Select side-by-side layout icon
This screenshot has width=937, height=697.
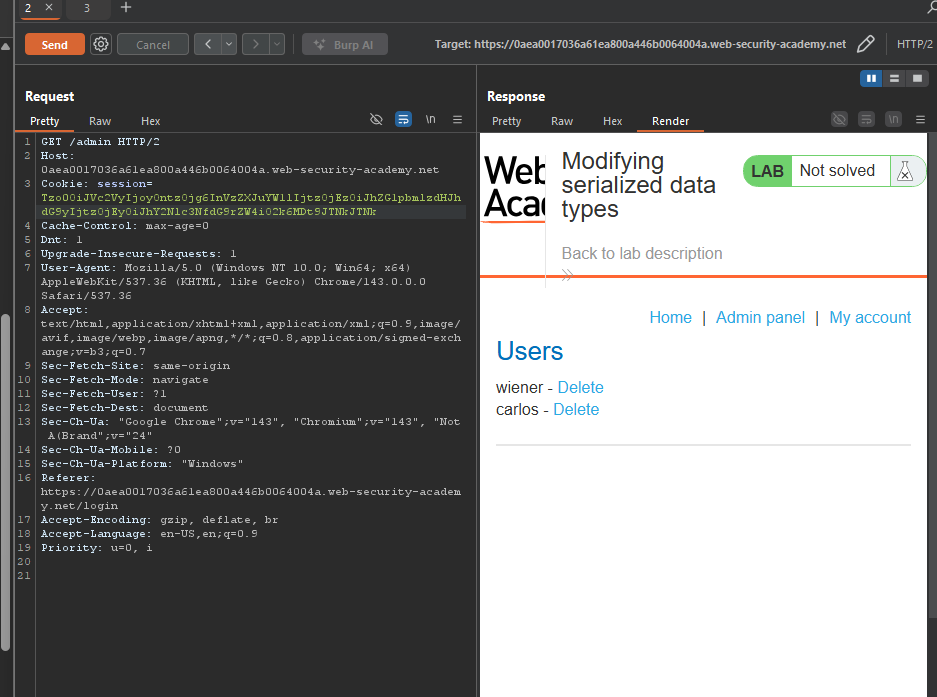point(871,78)
